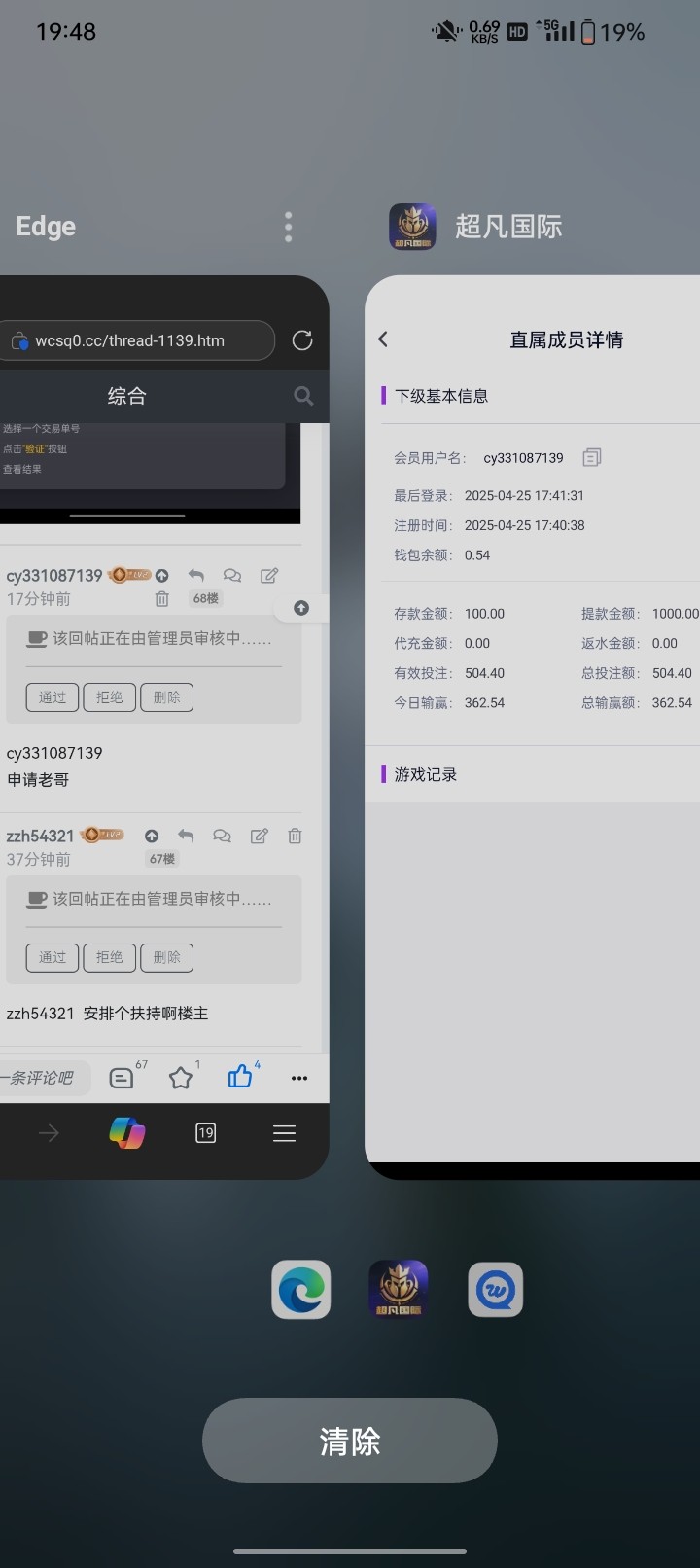Open the Copilot icon in Edge toolbar

click(126, 1133)
